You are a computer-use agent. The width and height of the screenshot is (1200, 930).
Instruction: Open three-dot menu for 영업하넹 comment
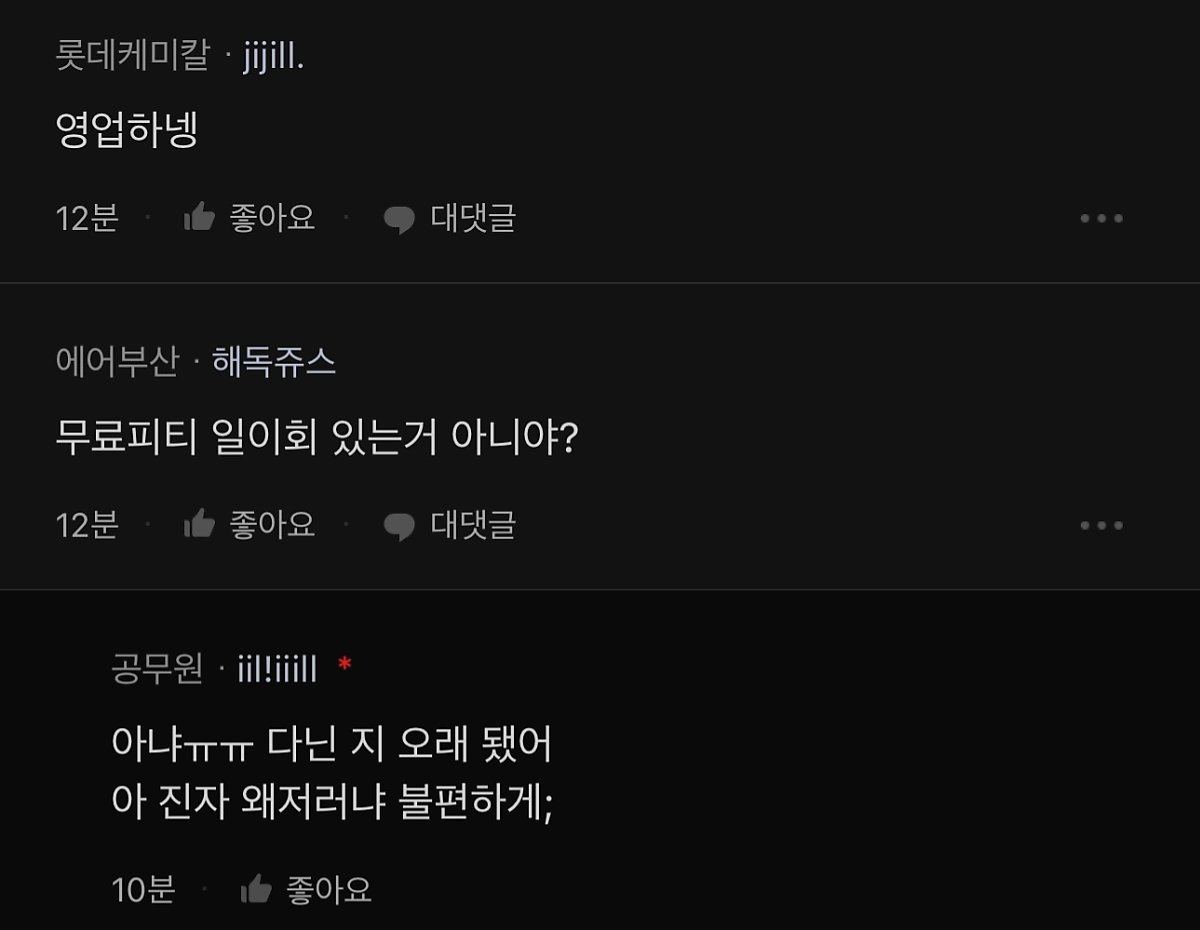(x=1101, y=218)
